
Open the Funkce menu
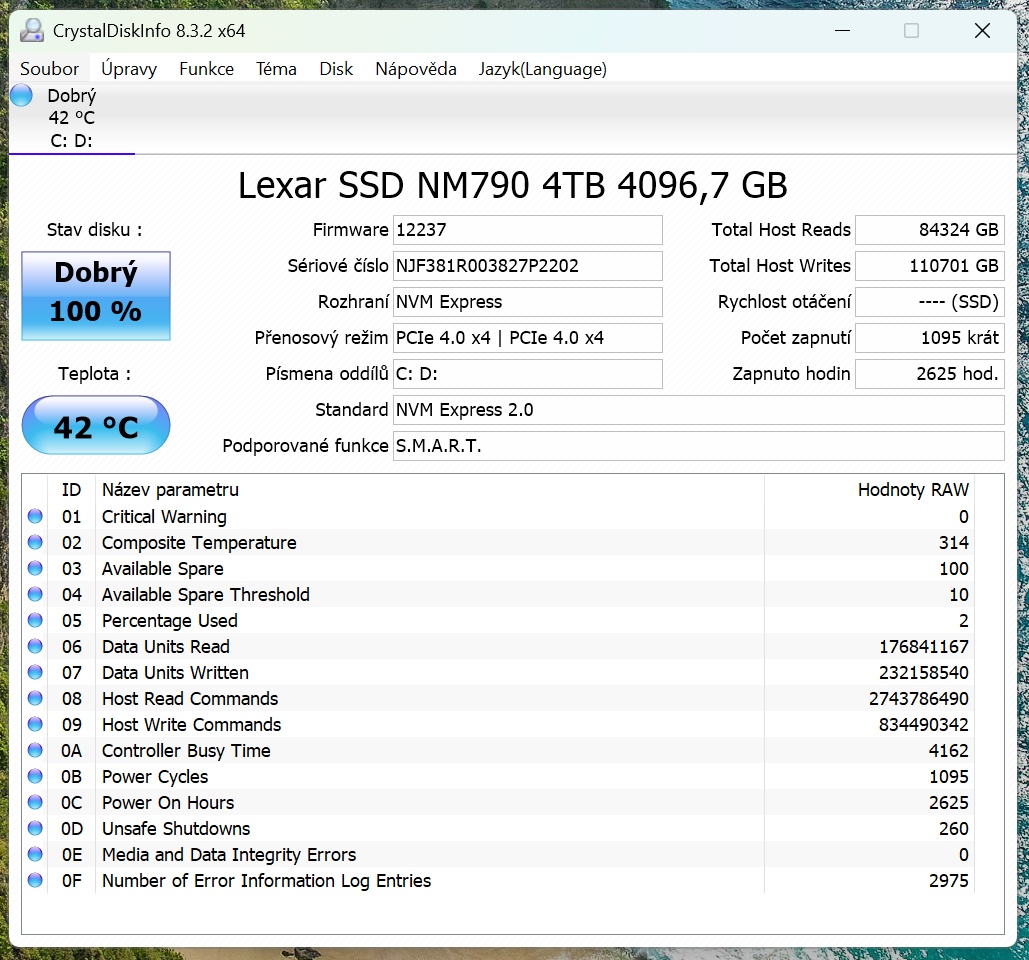pos(206,69)
